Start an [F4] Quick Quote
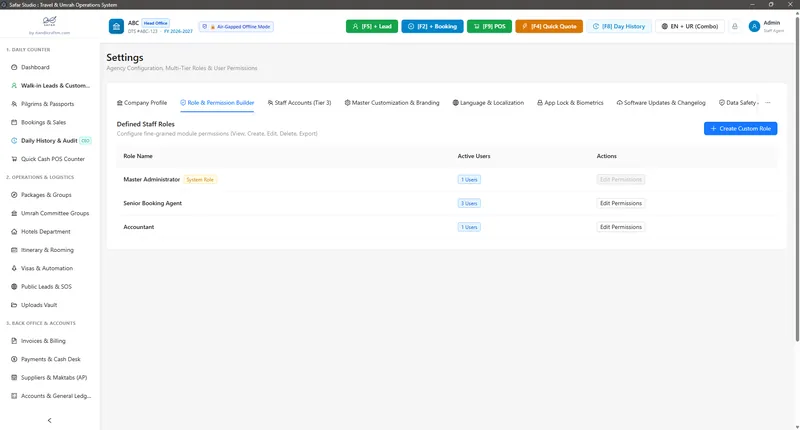800x430 pixels. click(x=549, y=27)
